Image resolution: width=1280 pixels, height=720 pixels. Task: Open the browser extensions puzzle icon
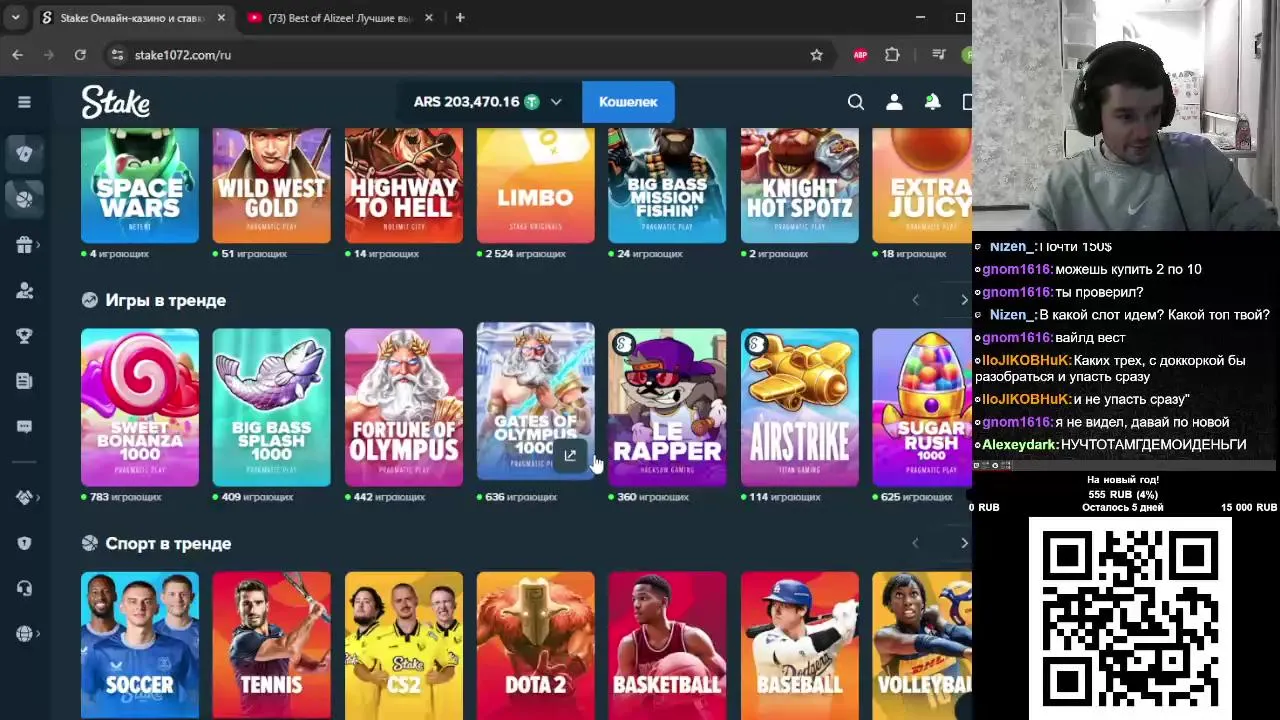pos(892,55)
